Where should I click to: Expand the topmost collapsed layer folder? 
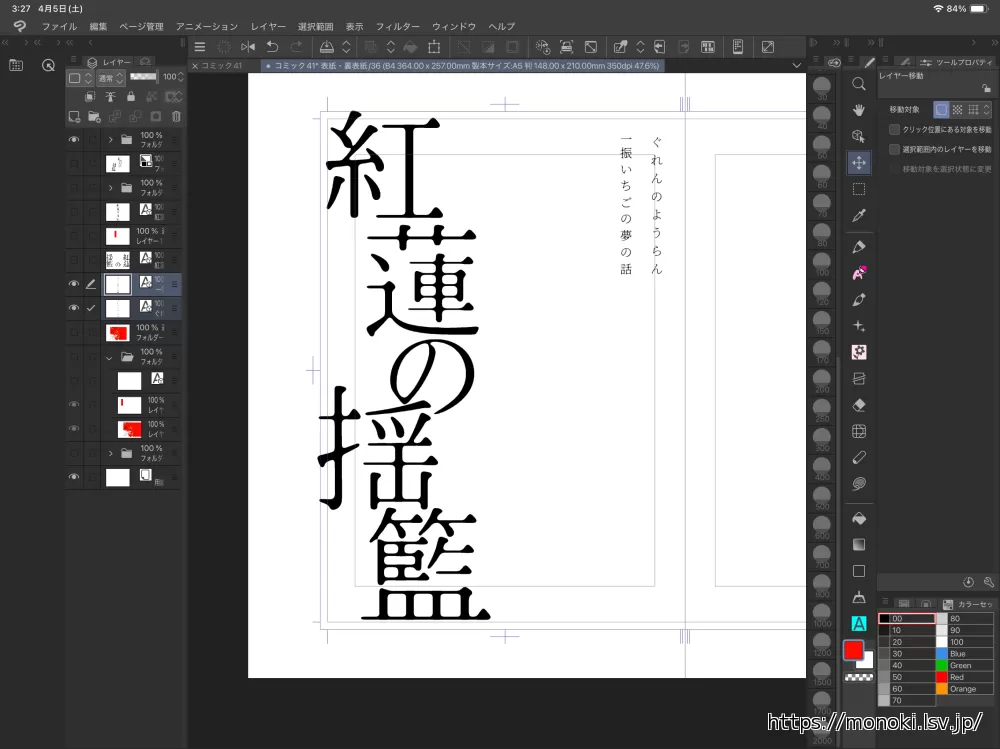point(109,140)
